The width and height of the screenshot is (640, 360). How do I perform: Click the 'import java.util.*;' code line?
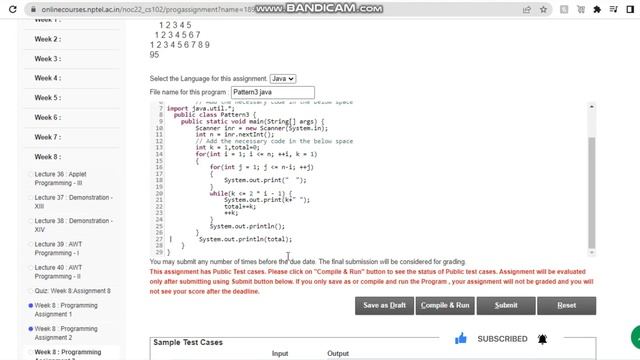coord(200,108)
